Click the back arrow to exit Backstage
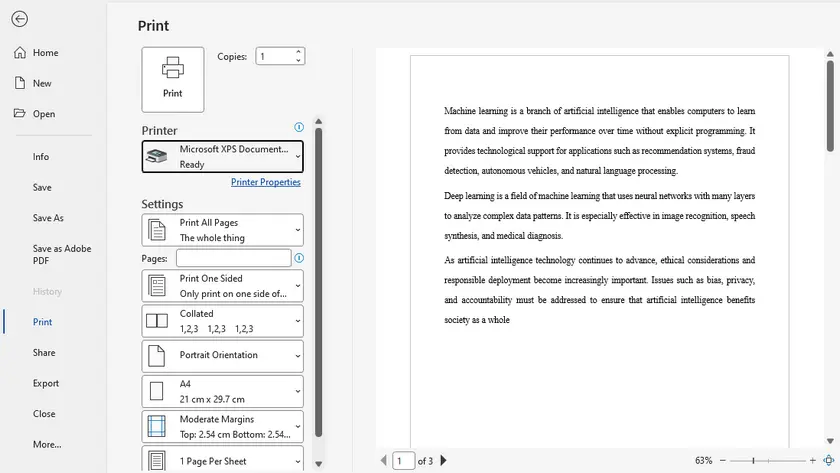 (x=19, y=19)
